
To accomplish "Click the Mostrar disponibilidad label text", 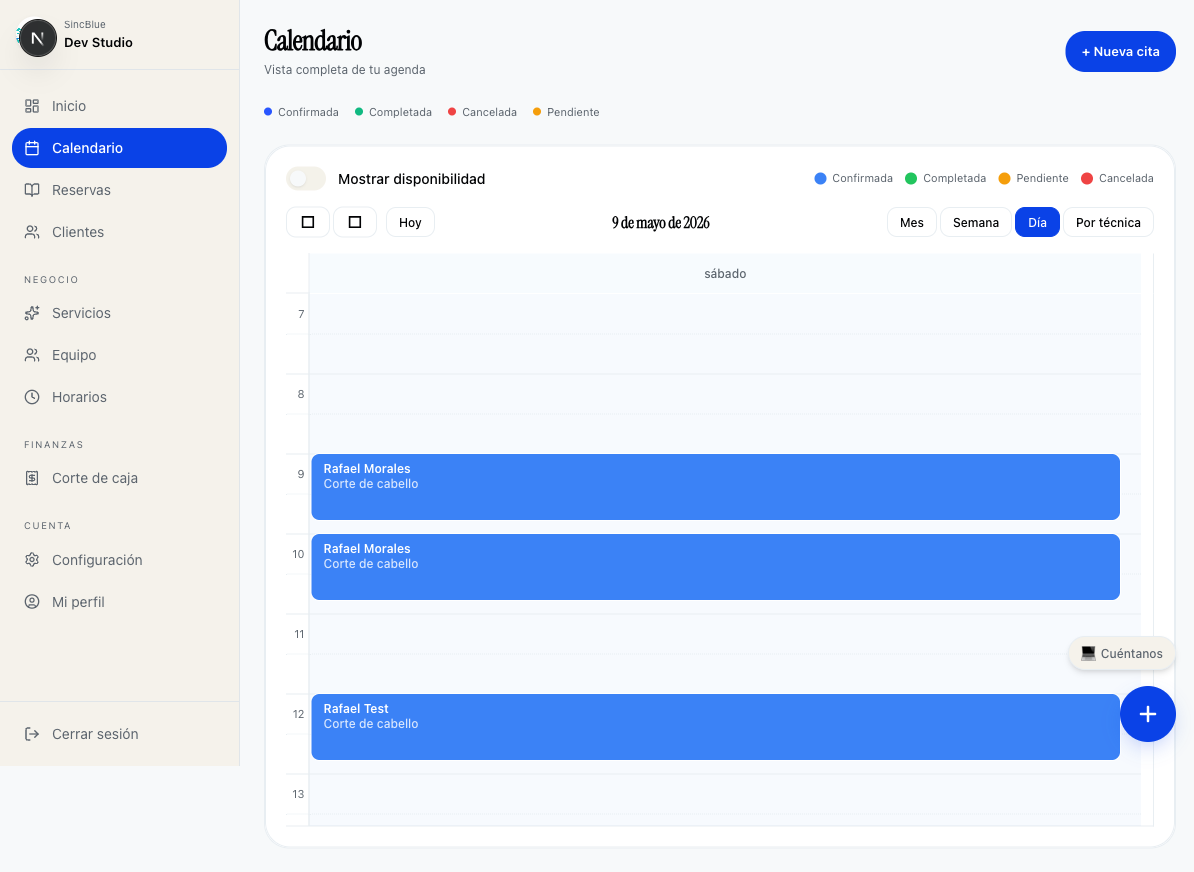I will point(411,179).
